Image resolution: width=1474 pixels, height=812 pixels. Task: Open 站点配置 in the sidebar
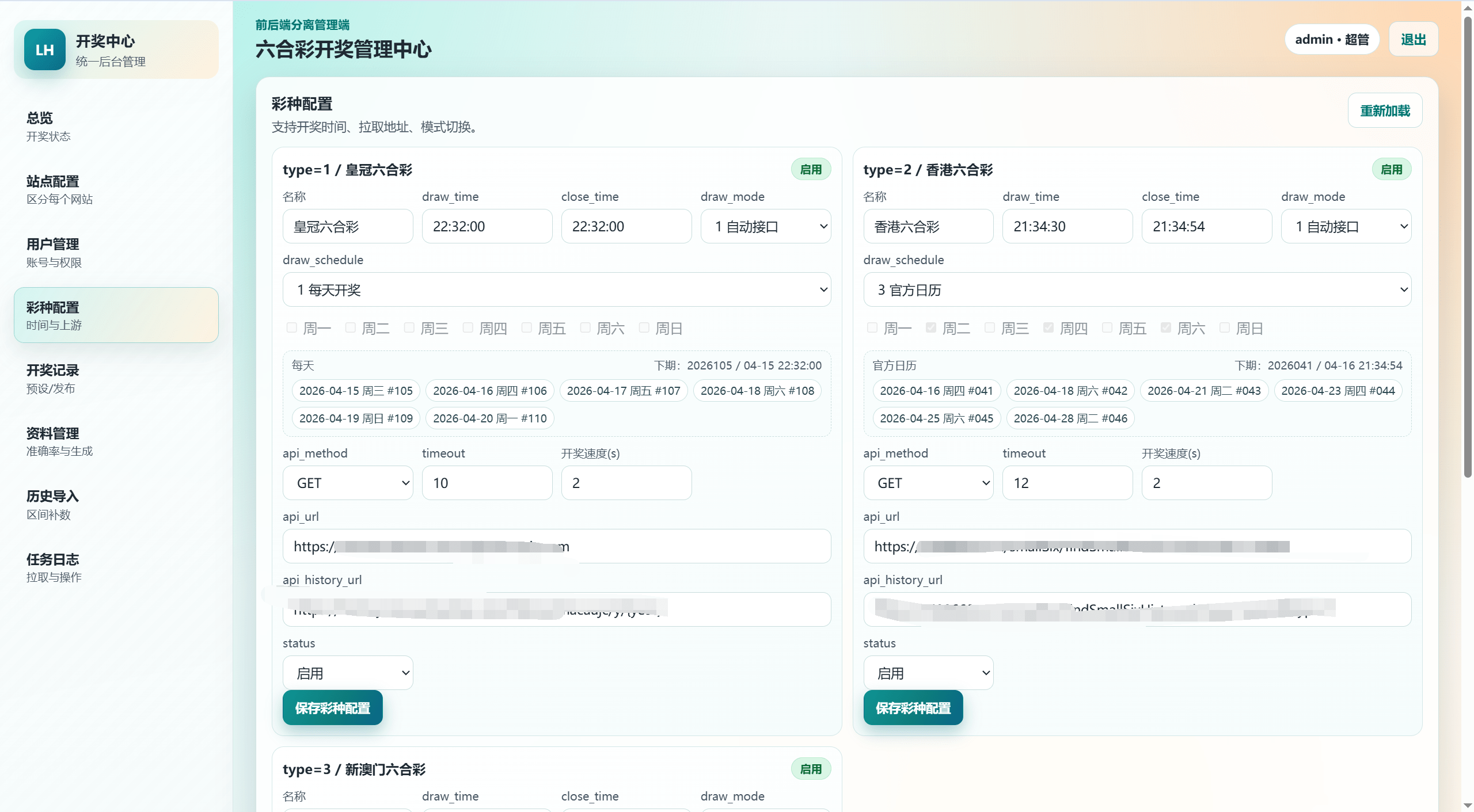tap(116, 189)
